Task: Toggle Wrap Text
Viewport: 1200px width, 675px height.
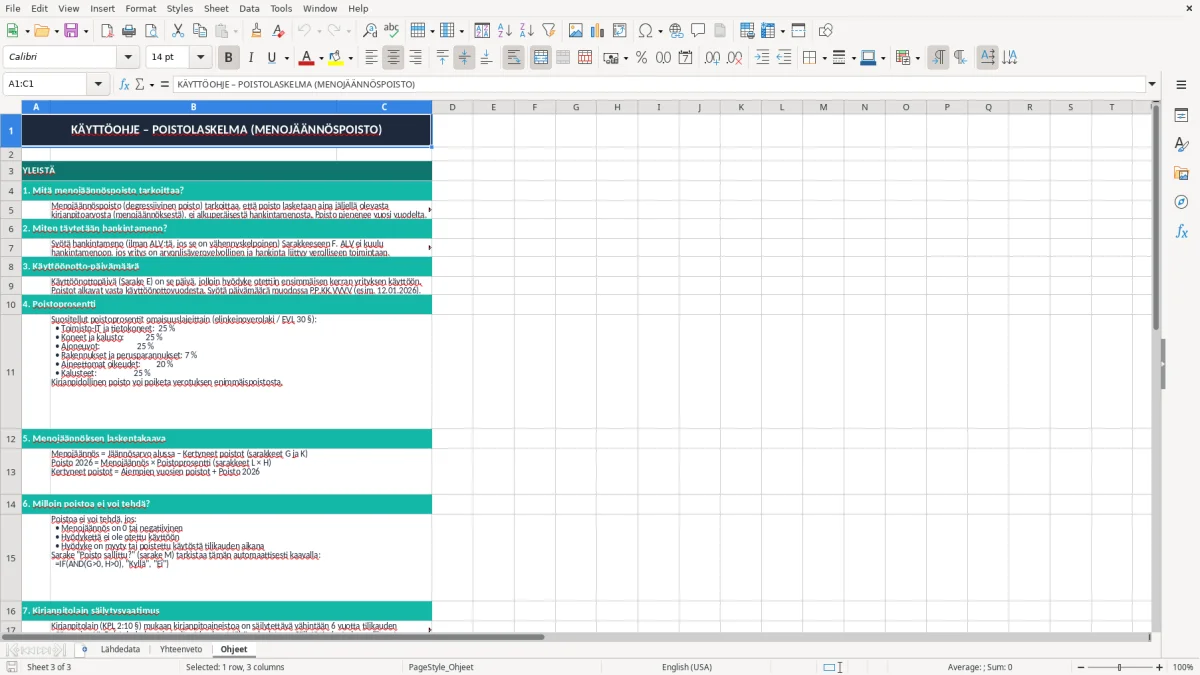Action: pos(514,58)
